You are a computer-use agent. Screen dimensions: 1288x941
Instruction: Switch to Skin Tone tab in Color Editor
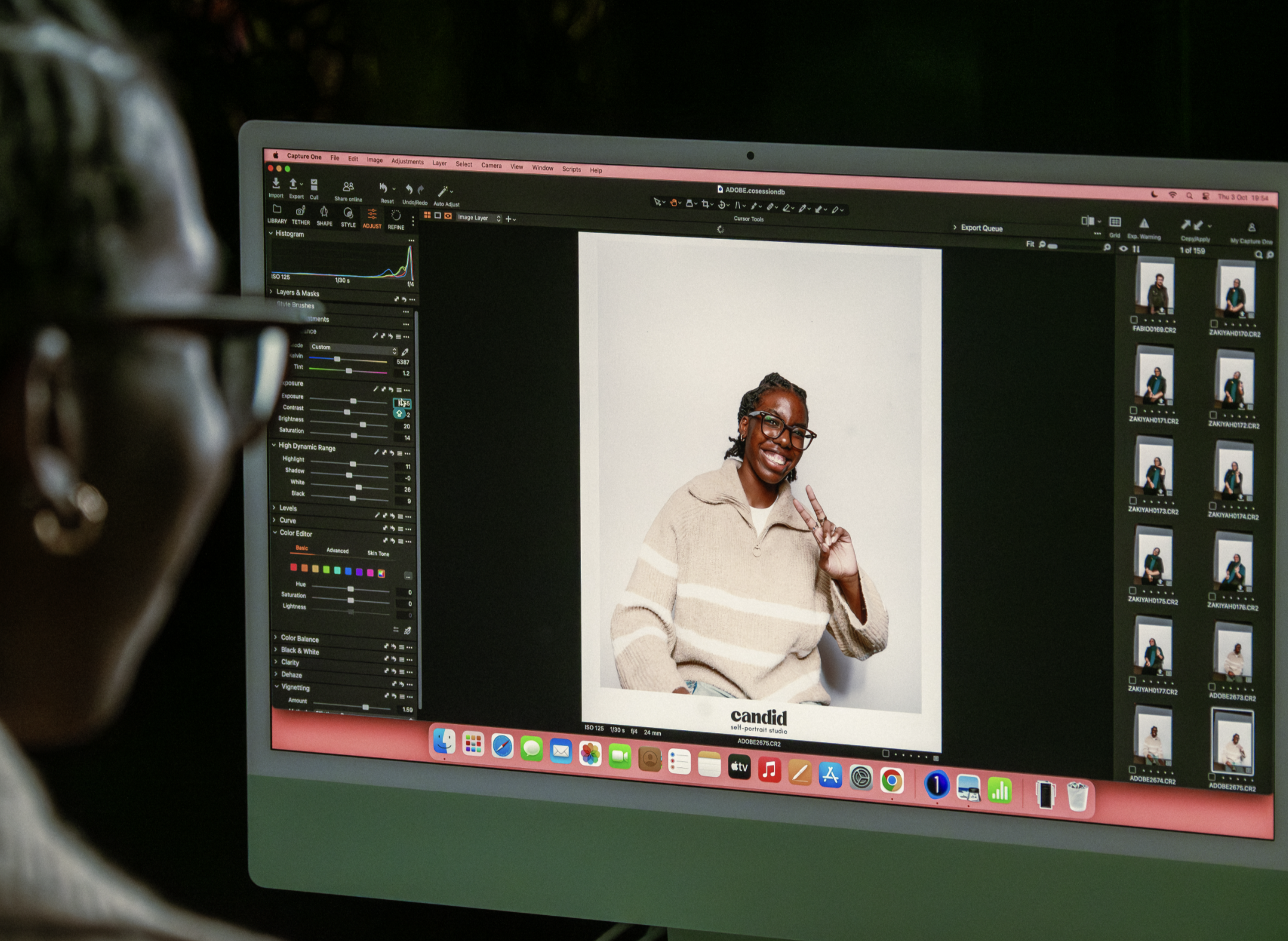pos(378,553)
